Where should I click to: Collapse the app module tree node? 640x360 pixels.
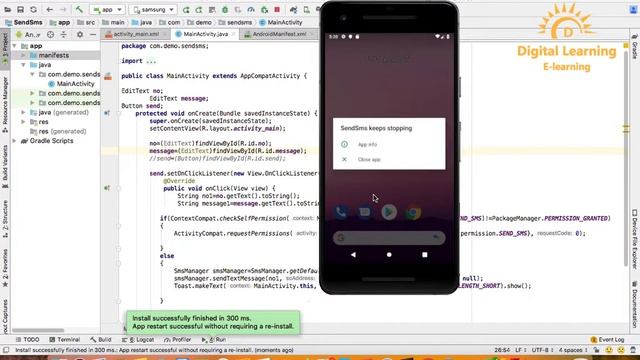pos(15,46)
